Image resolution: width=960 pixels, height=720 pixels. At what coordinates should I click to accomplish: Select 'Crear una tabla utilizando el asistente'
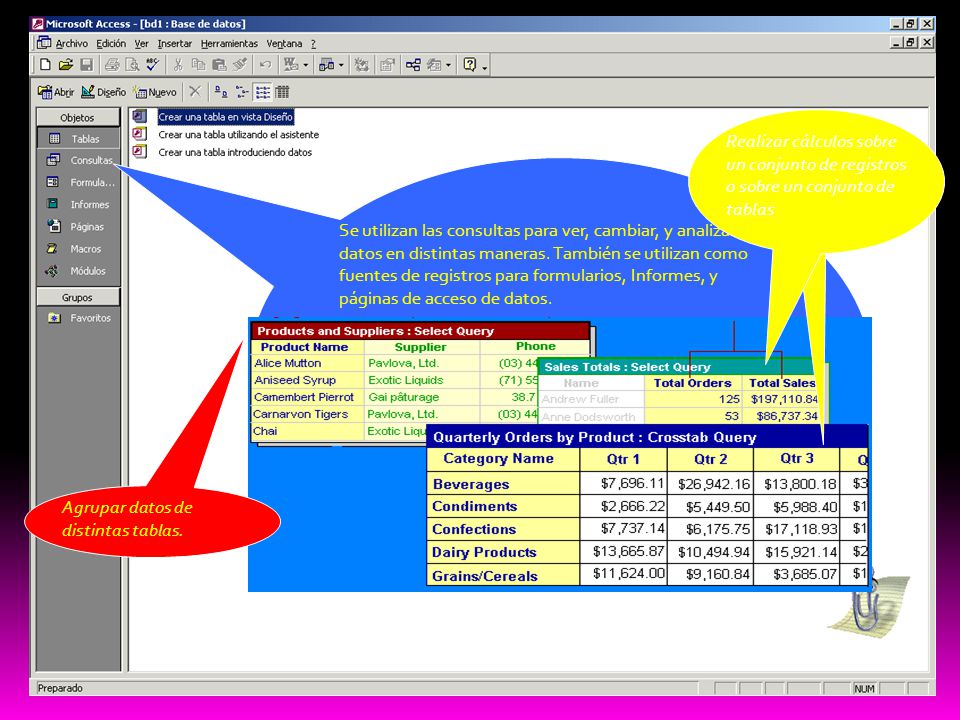(x=238, y=134)
